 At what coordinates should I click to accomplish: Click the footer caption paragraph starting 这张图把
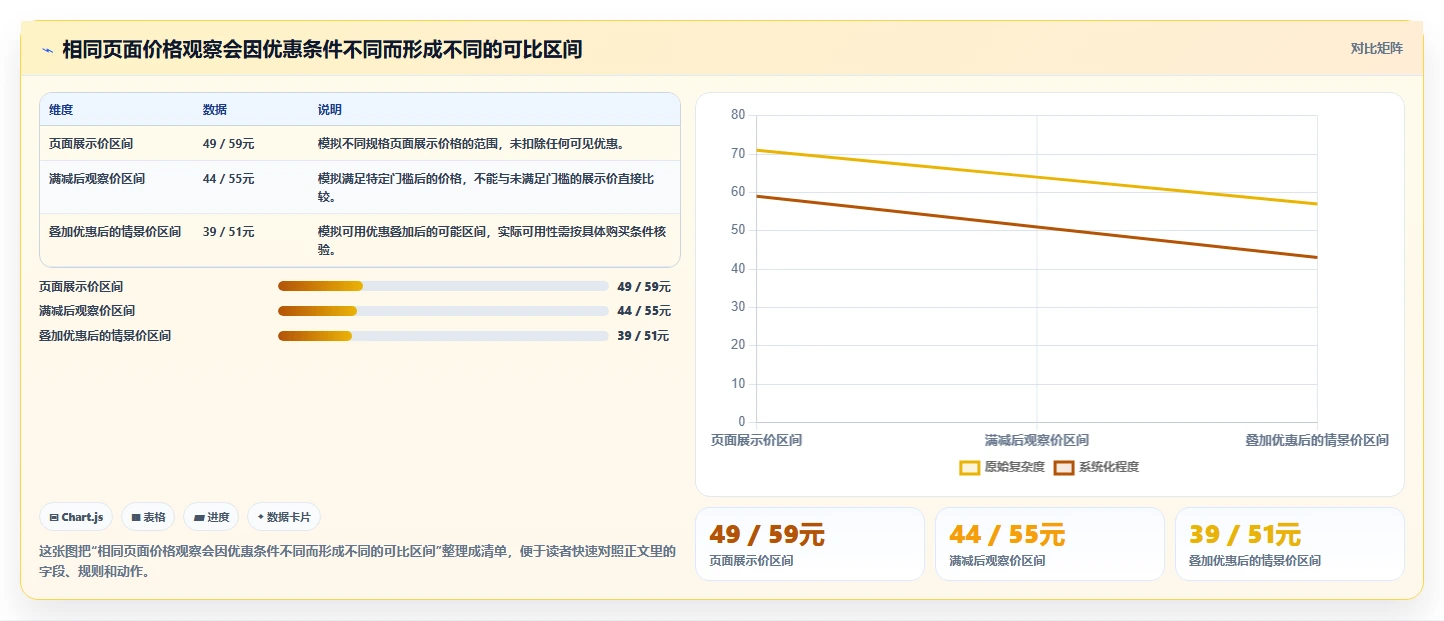coord(358,561)
